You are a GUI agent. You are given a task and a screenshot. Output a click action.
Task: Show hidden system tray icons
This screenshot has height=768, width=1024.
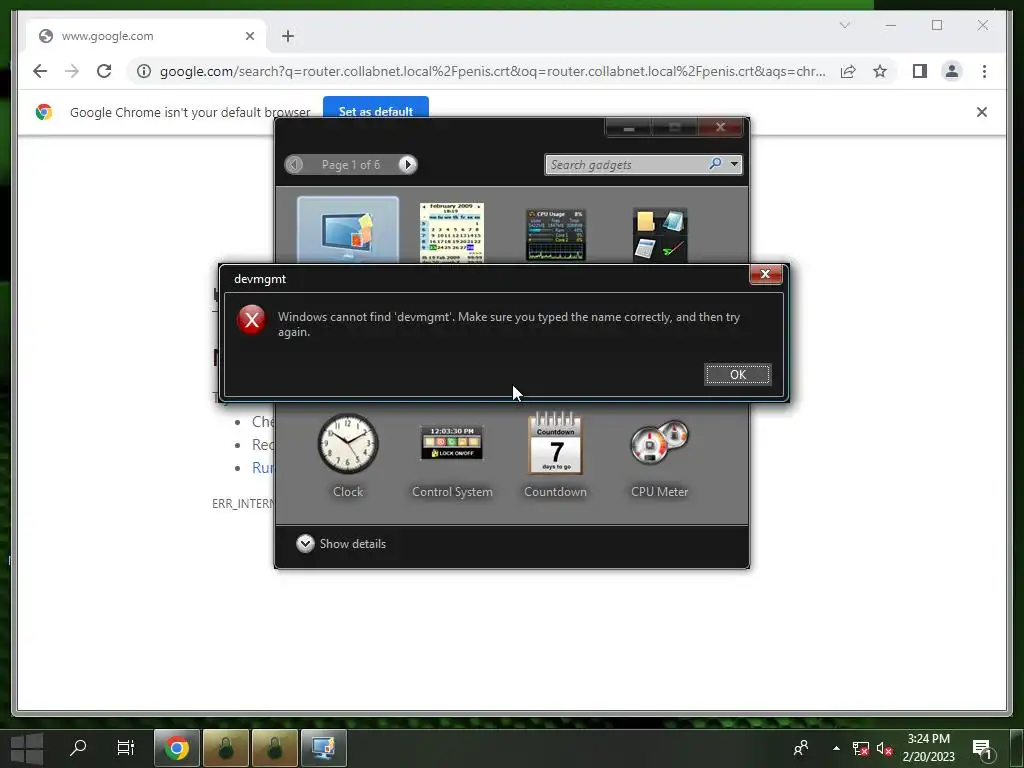tap(836, 748)
